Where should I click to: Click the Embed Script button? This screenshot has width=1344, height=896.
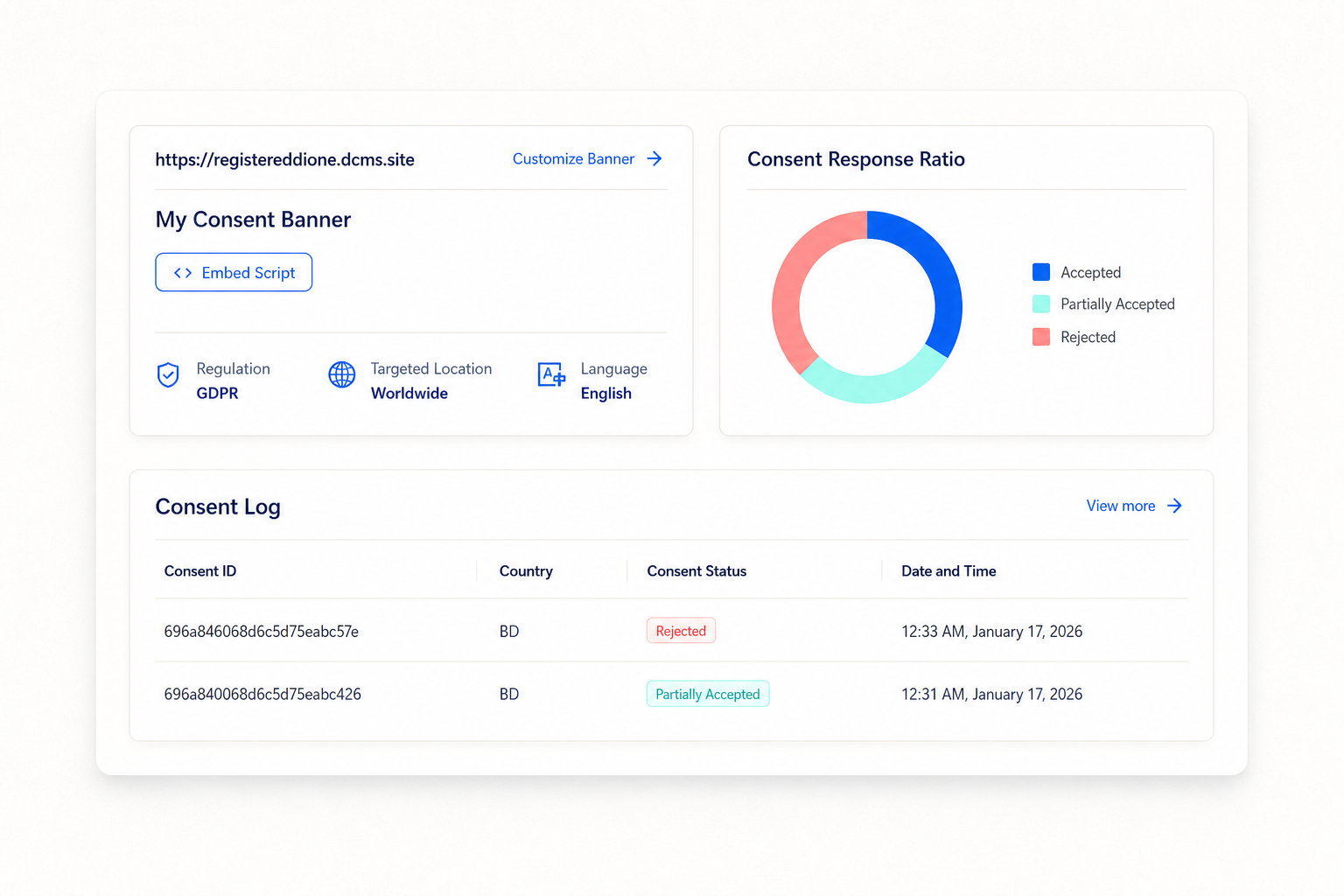coord(234,272)
